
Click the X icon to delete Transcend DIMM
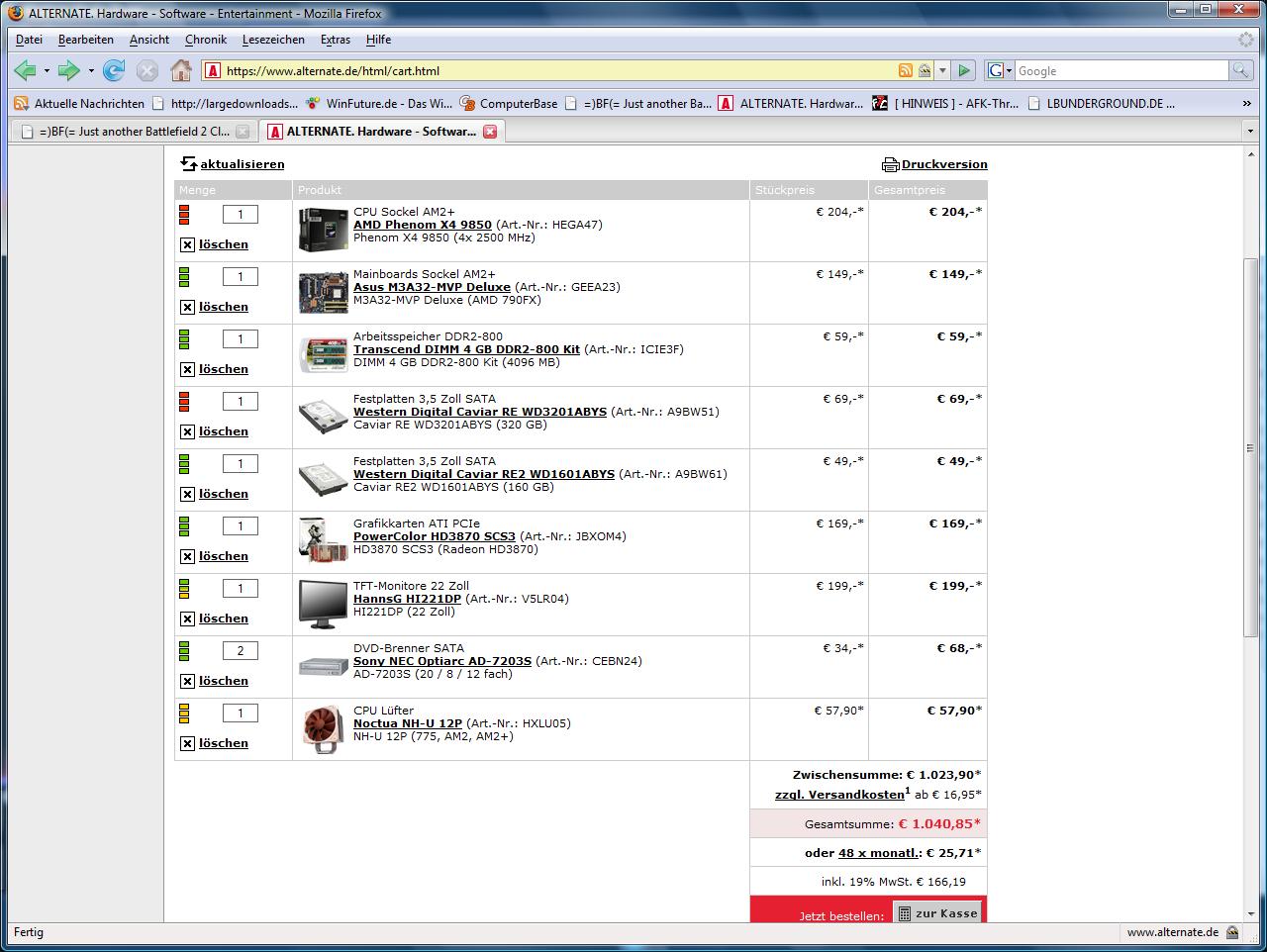click(x=187, y=369)
